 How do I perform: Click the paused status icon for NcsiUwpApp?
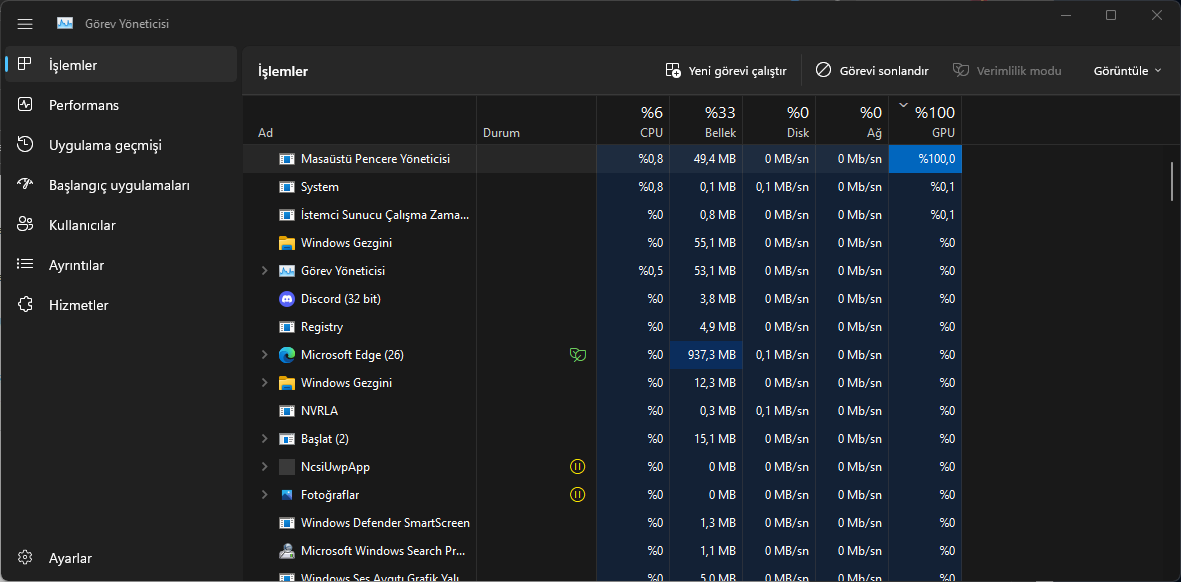577,467
